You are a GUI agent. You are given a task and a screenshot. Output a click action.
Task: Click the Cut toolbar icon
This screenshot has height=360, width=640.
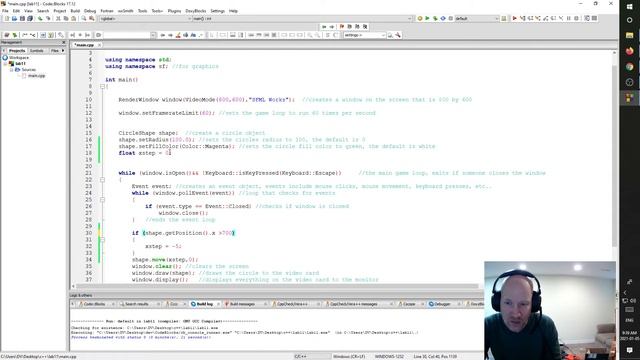pyautogui.click(x=58, y=19)
